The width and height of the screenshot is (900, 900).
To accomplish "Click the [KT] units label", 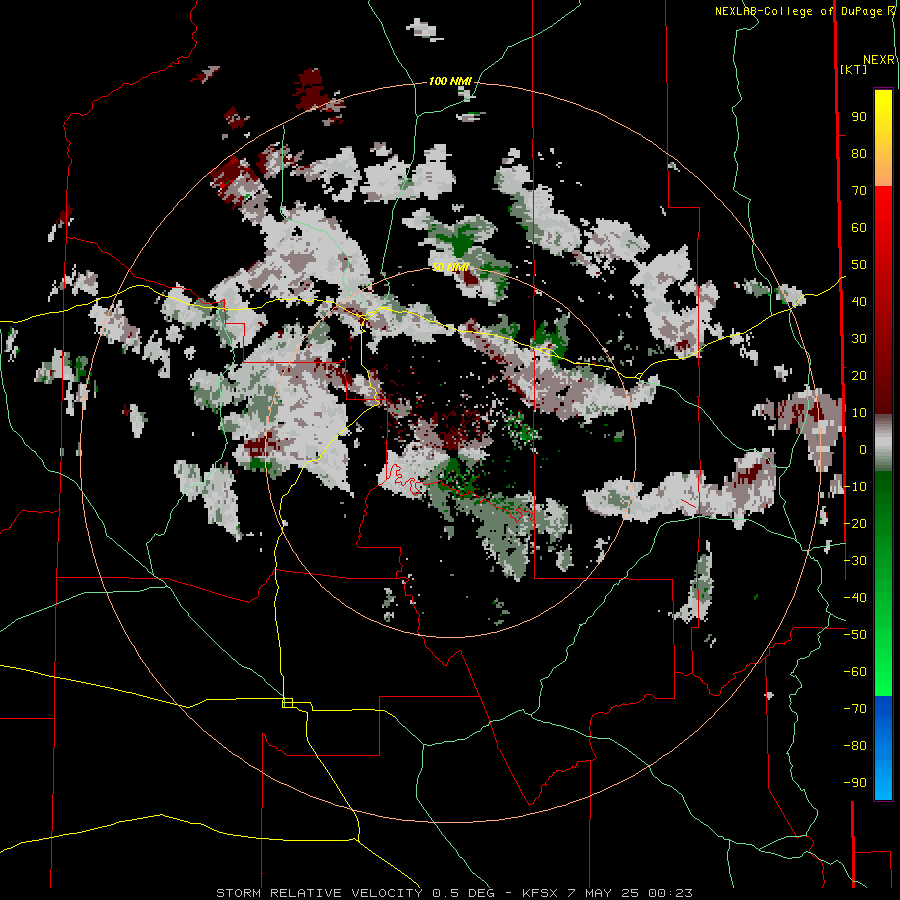I will tap(854, 69).
